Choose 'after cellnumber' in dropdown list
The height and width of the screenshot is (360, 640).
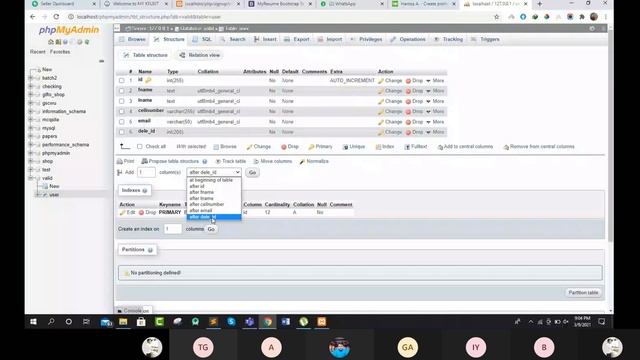coord(214,204)
